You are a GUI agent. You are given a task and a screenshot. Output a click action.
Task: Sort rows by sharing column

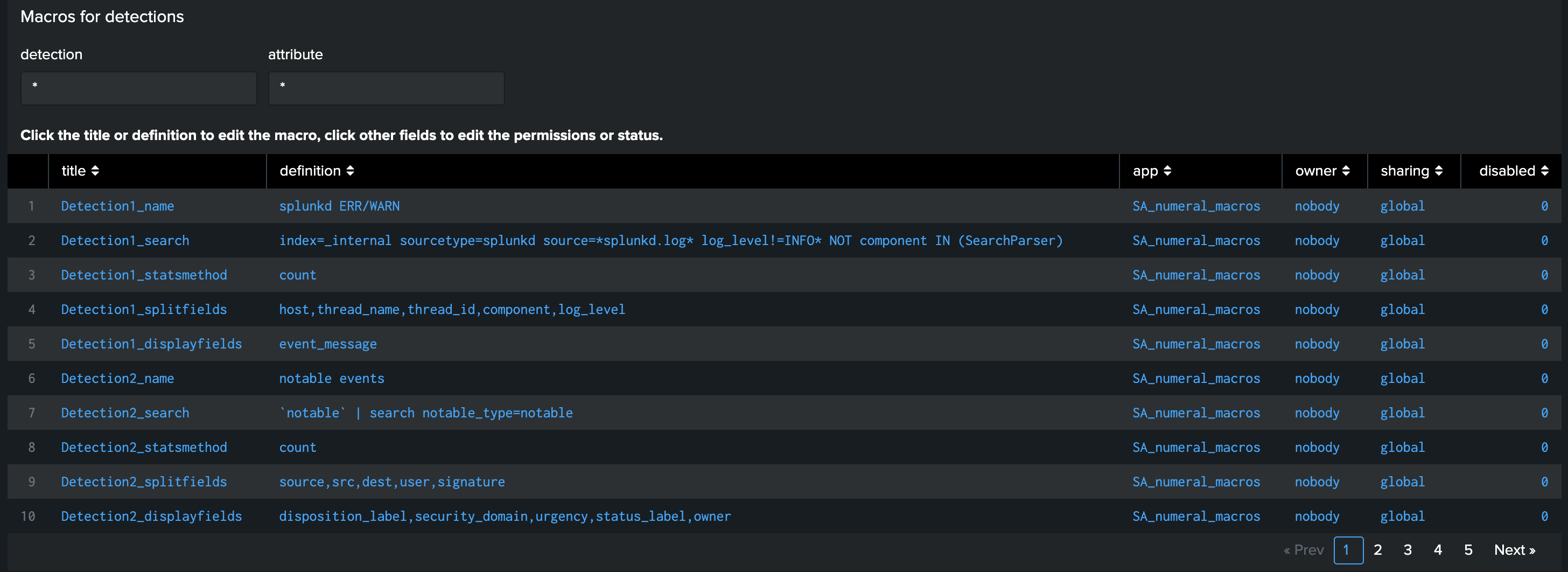click(1438, 171)
